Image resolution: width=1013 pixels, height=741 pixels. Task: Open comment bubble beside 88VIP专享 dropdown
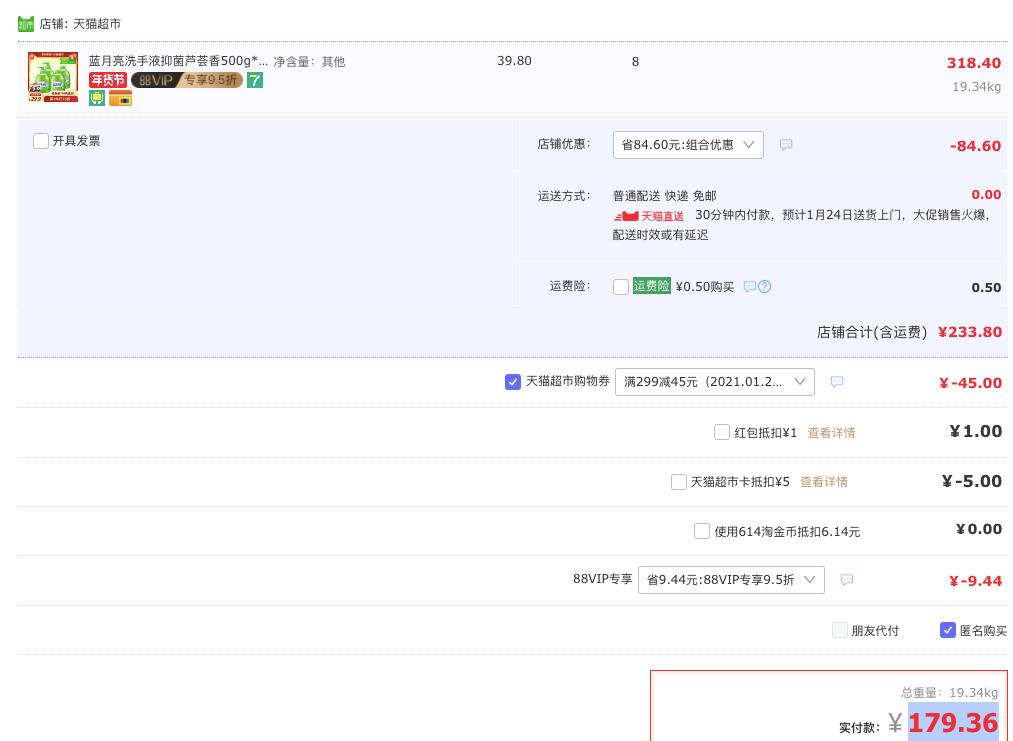click(x=847, y=579)
